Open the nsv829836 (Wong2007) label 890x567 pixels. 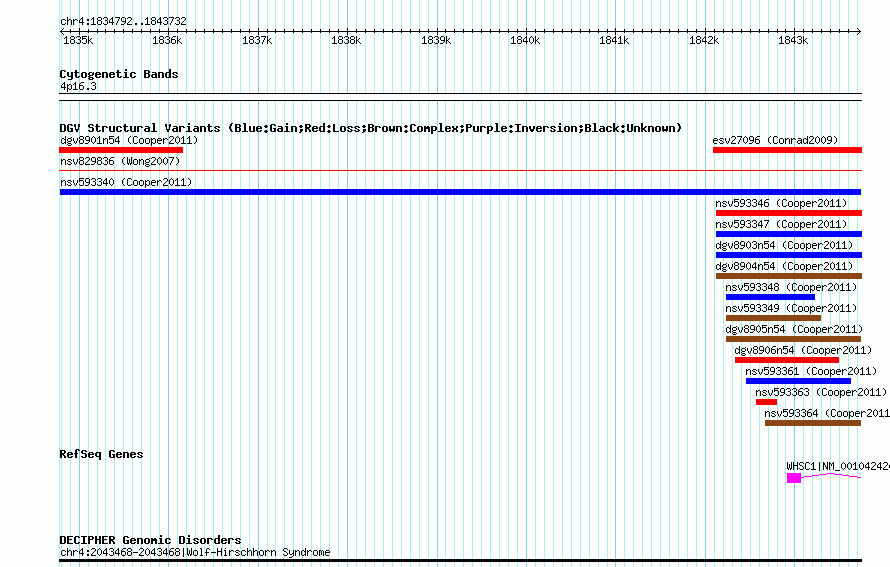coord(120,161)
